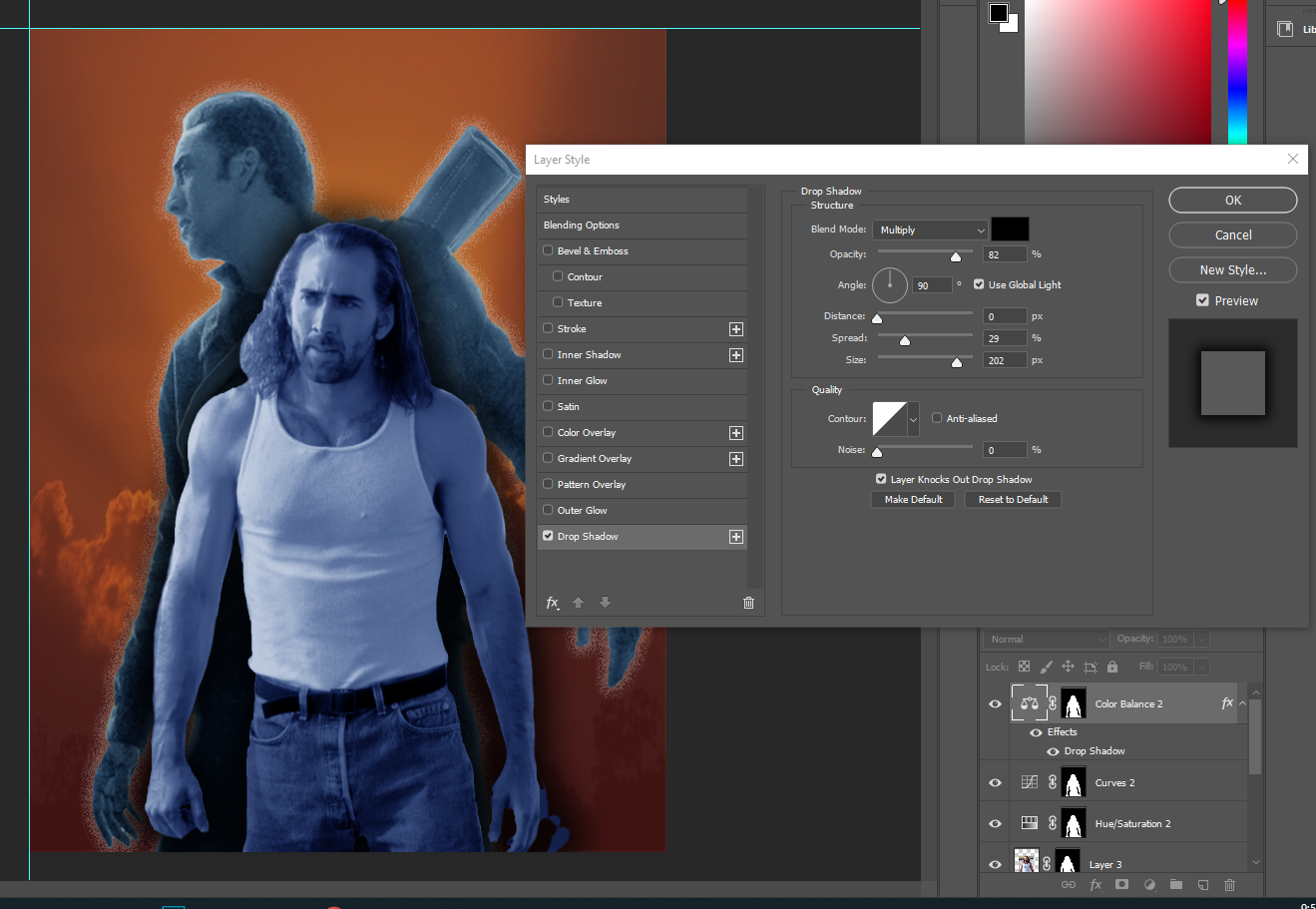Enable the Anti-aliased checkbox

coord(937,418)
